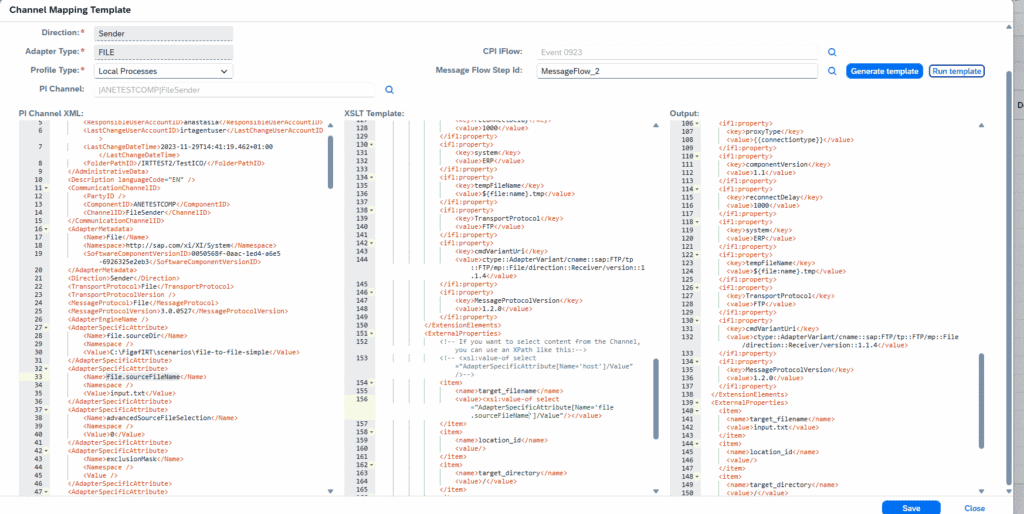1024x514 pixels.
Task: Click FileSender ChannelID on line 14
Action: (144, 213)
